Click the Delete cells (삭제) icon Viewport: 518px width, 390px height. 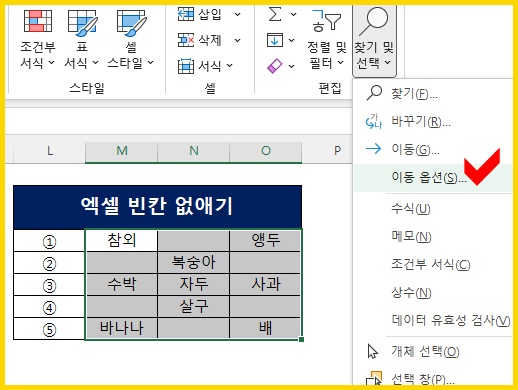coord(186,40)
